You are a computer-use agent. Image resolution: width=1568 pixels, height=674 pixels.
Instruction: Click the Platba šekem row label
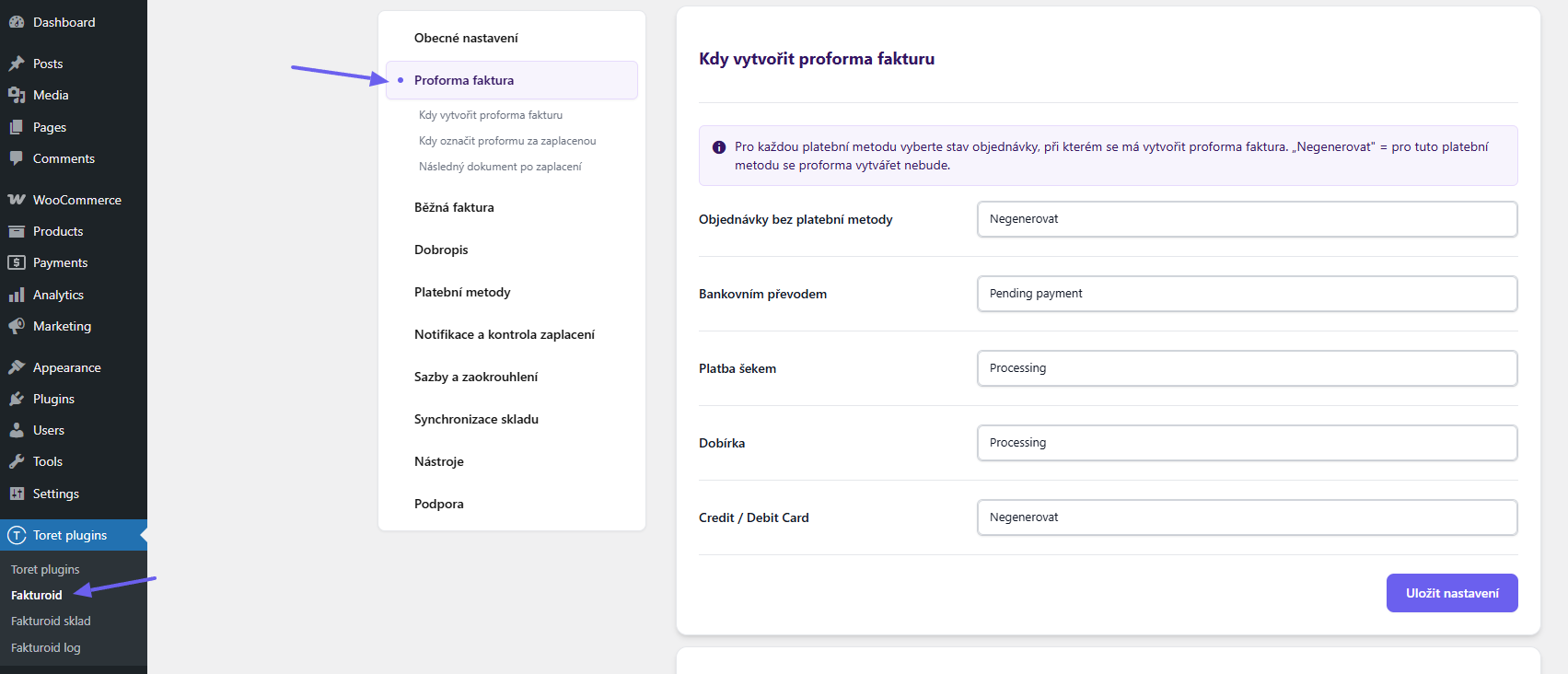pyautogui.click(x=738, y=368)
